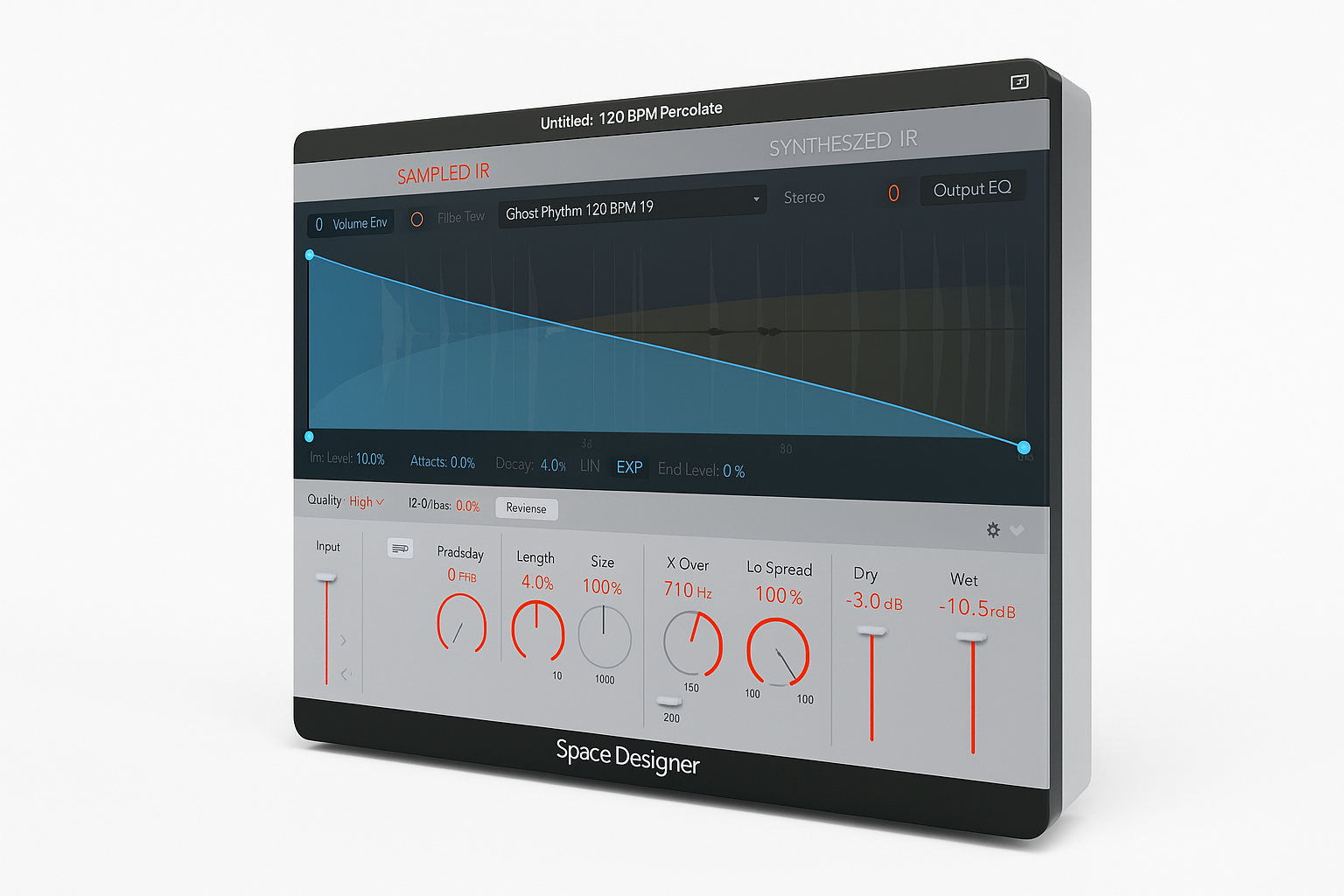1344x896 pixels.
Task: Click the Reviense button
Action: [526, 508]
